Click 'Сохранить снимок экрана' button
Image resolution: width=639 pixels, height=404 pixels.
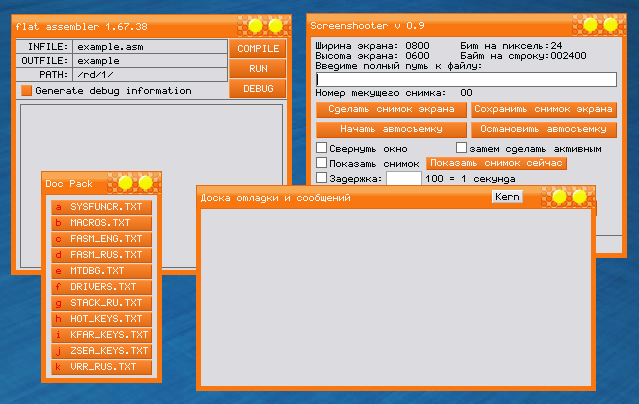click(x=544, y=109)
